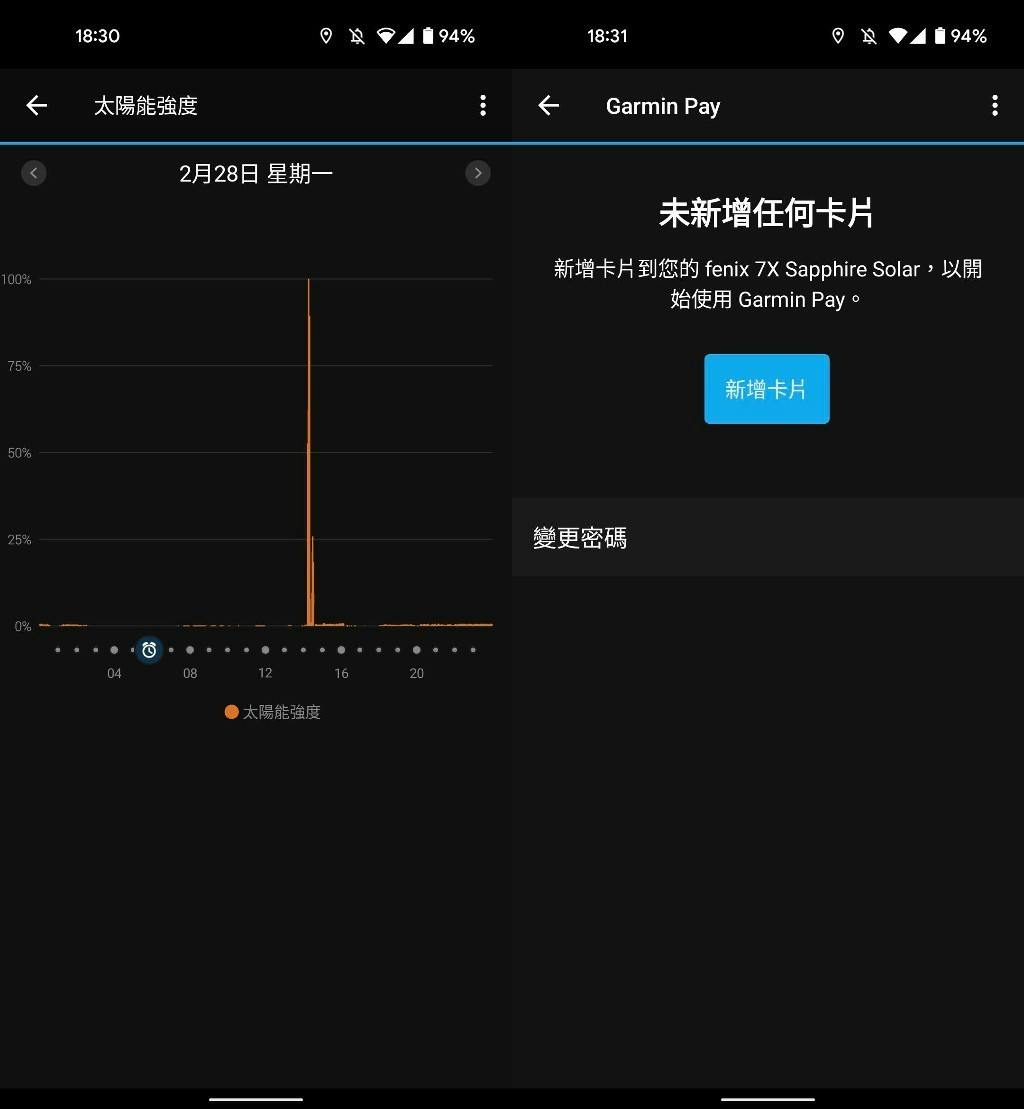Tap the Garmin Pay page title

click(663, 106)
